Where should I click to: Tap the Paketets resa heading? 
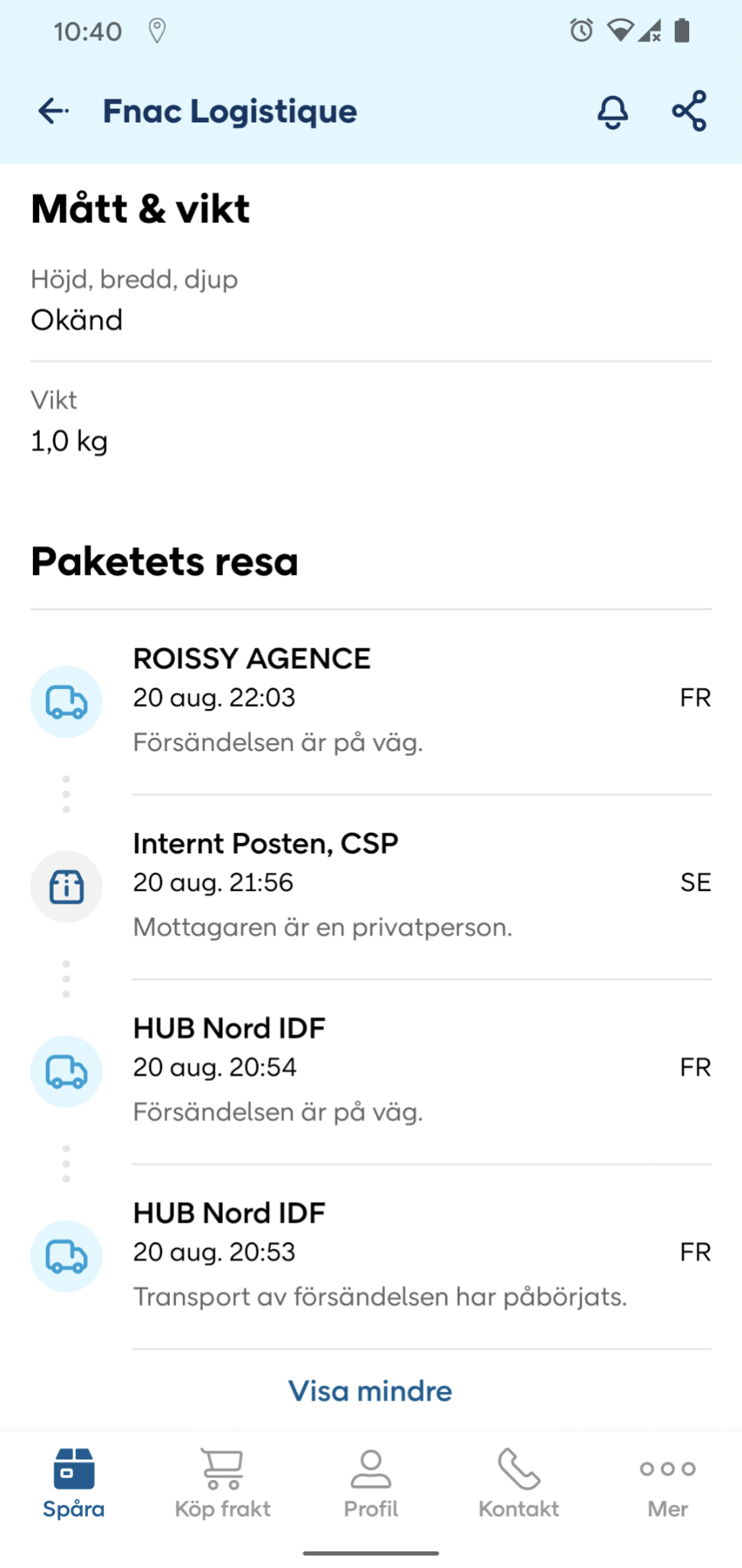click(x=165, y=561)
